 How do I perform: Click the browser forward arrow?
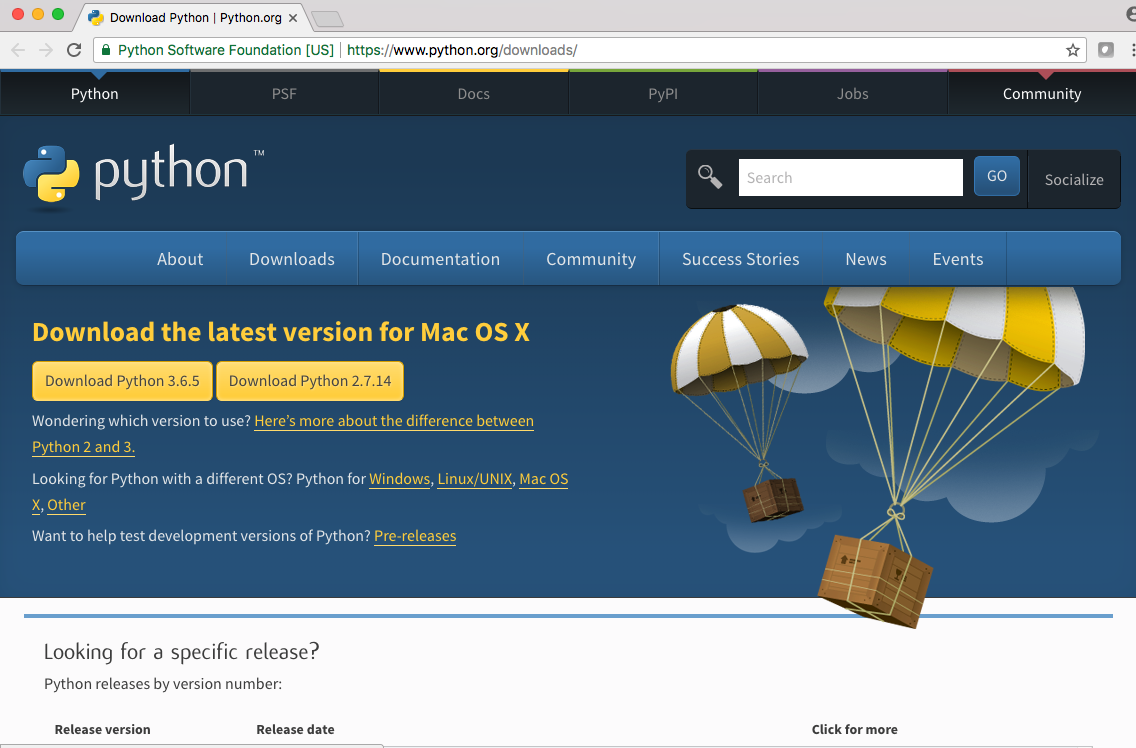pyautogui.click(x=46, y=50)
